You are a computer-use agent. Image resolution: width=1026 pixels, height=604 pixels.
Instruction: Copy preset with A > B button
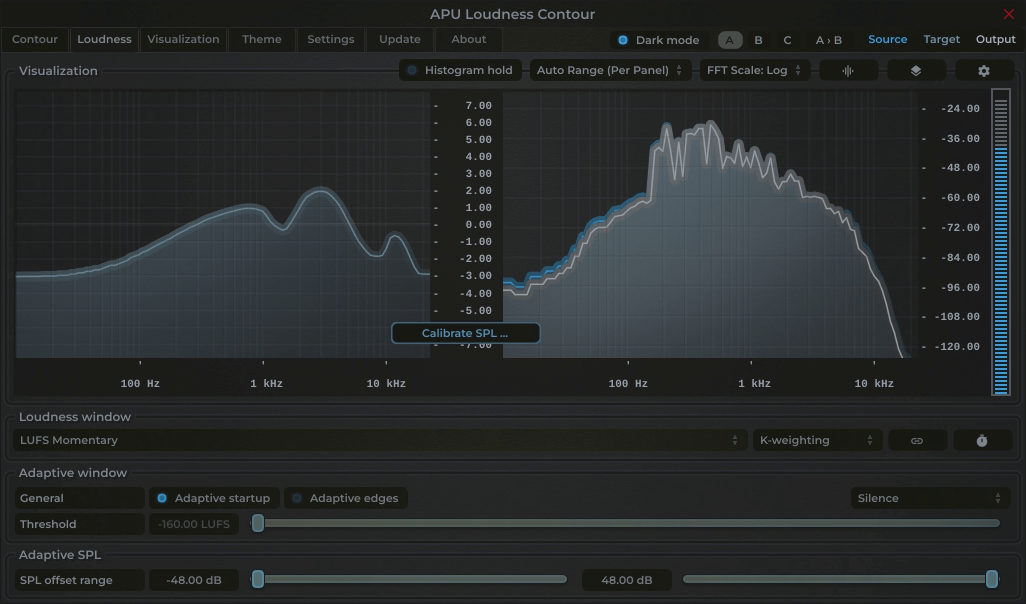coord(828,40)
